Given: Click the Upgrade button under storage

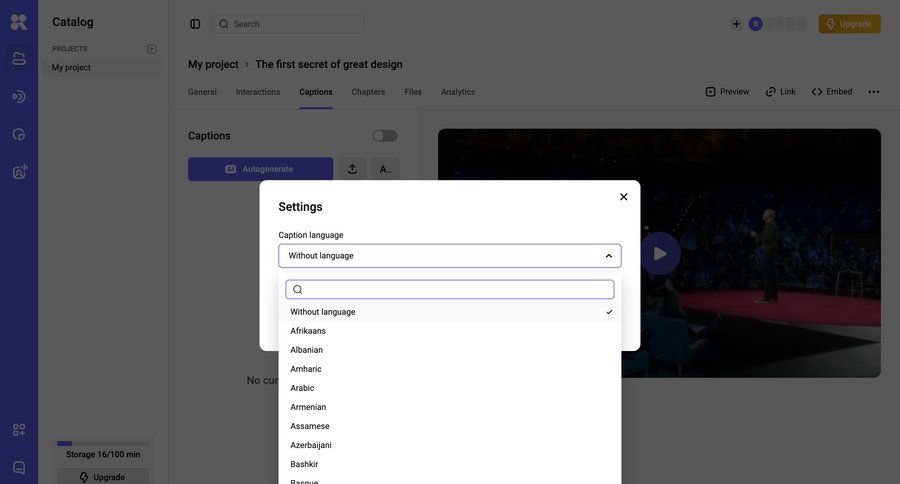Looking at the screenshot, I should click(103, 477).
